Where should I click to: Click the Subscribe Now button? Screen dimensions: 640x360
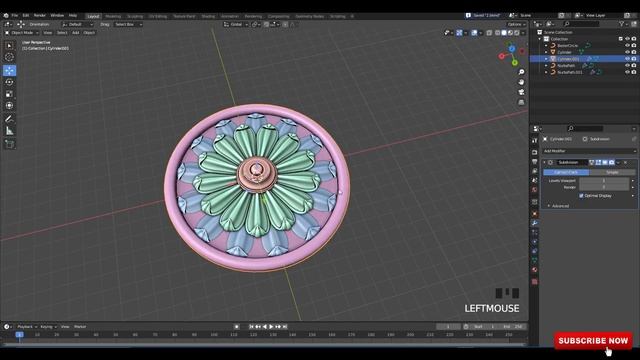593,340
